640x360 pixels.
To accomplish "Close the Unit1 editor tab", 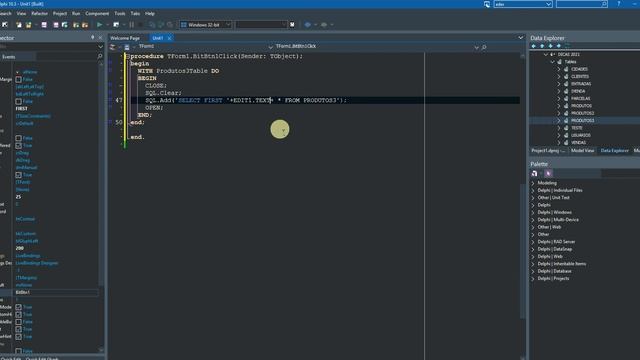I will [x=169, y=38].
